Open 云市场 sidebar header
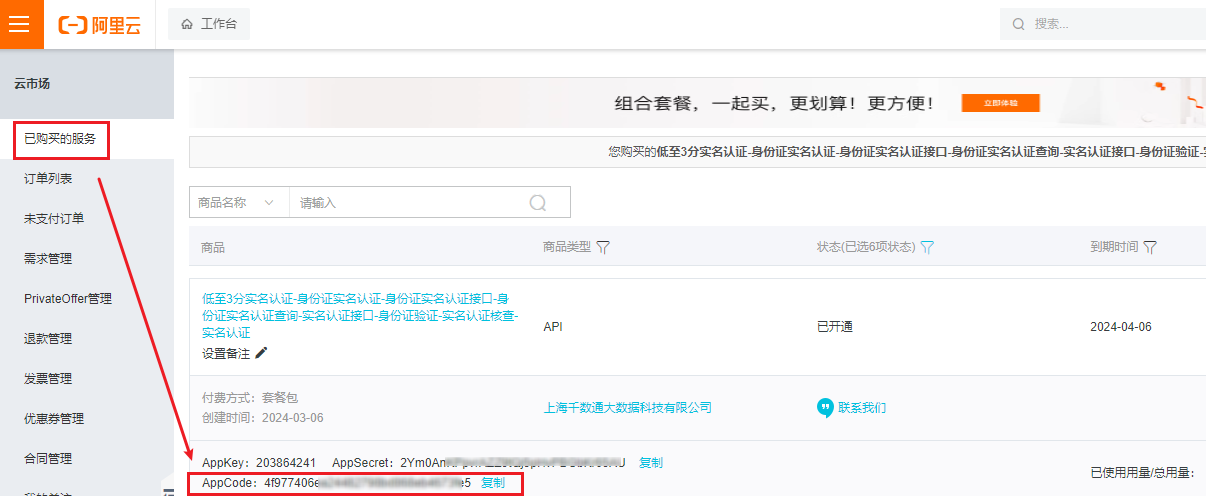The height and width of the screenshot is (496, 1206). click(32, 84)
